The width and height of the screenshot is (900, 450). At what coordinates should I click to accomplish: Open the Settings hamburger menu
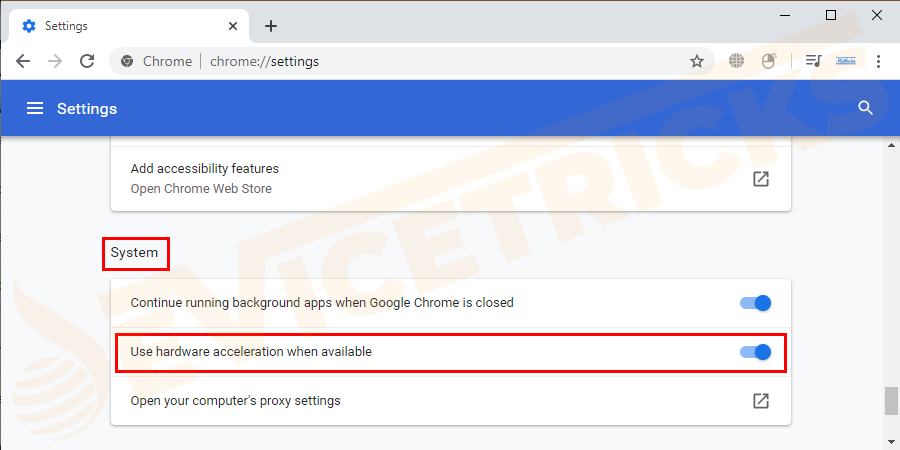[35, 108]
